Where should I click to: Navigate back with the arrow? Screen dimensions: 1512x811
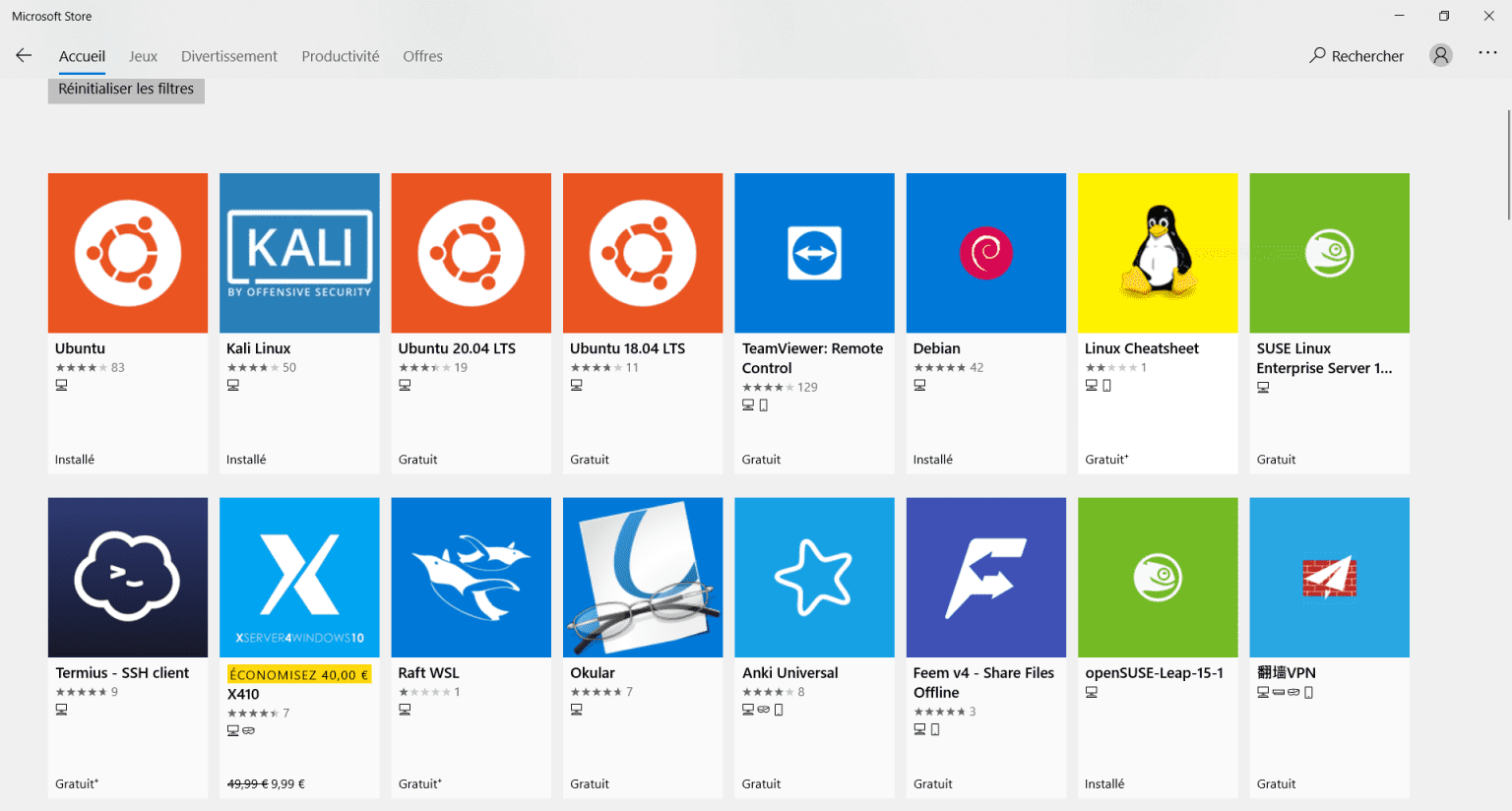coord(23,55)
